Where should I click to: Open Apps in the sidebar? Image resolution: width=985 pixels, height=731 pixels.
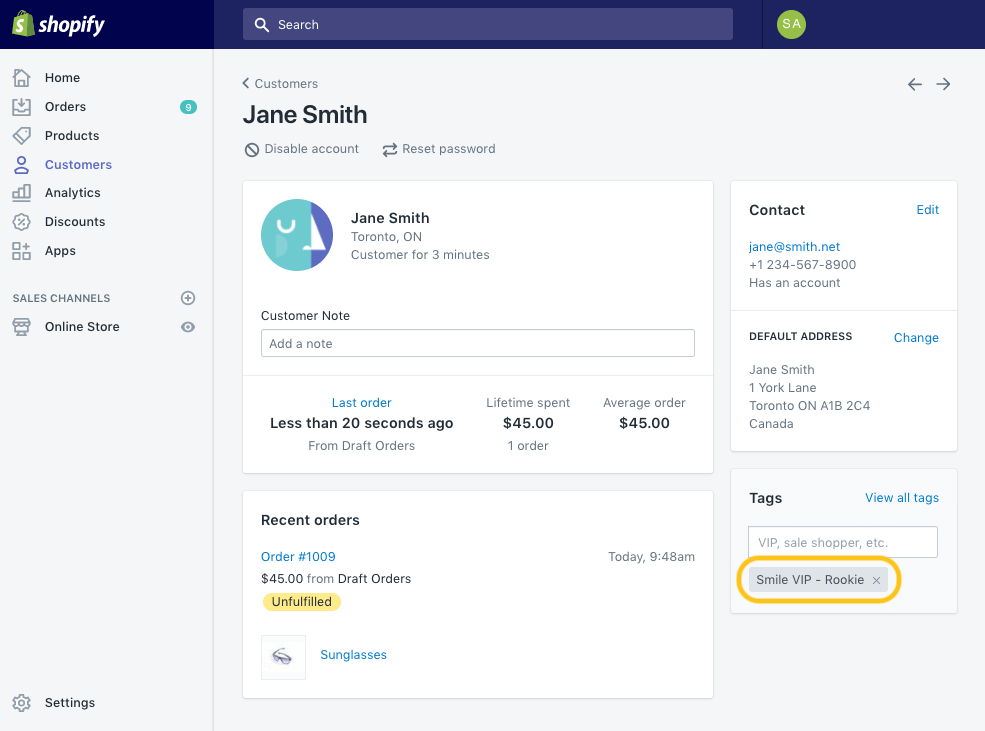(60, 251)
